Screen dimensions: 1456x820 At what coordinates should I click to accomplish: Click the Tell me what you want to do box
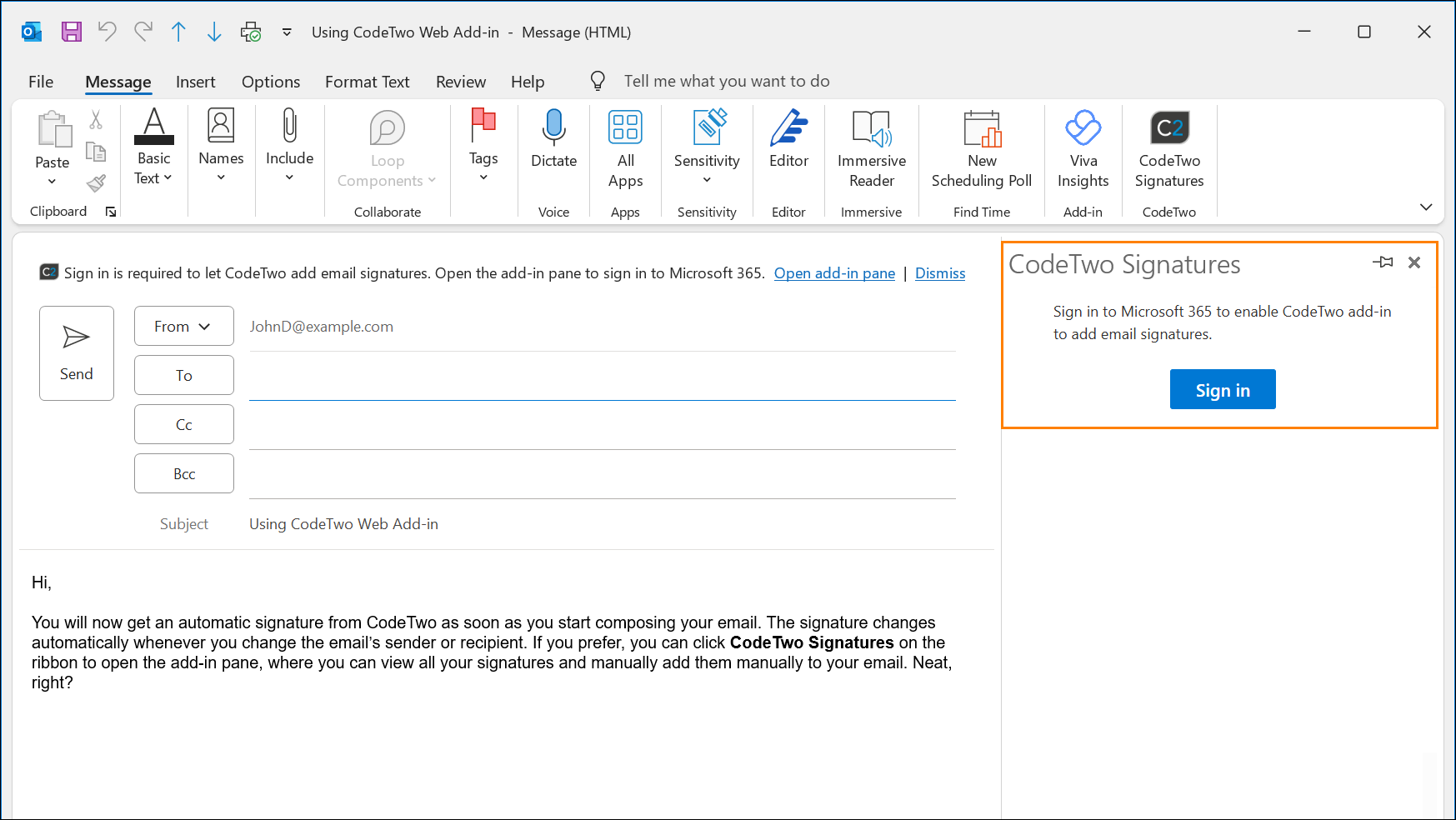click(x=726, y=81)
